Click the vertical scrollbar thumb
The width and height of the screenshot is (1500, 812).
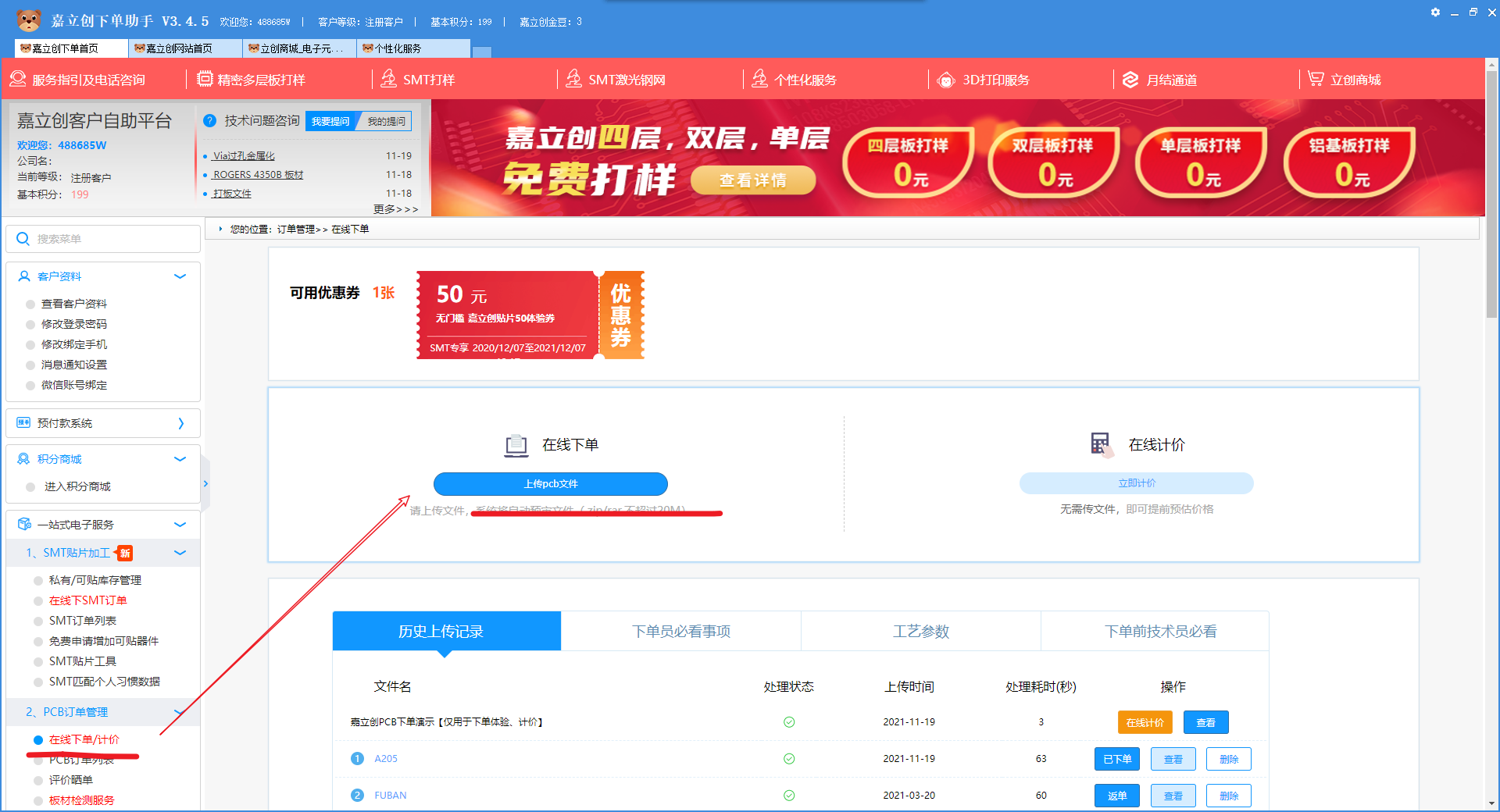(1492, 195)
